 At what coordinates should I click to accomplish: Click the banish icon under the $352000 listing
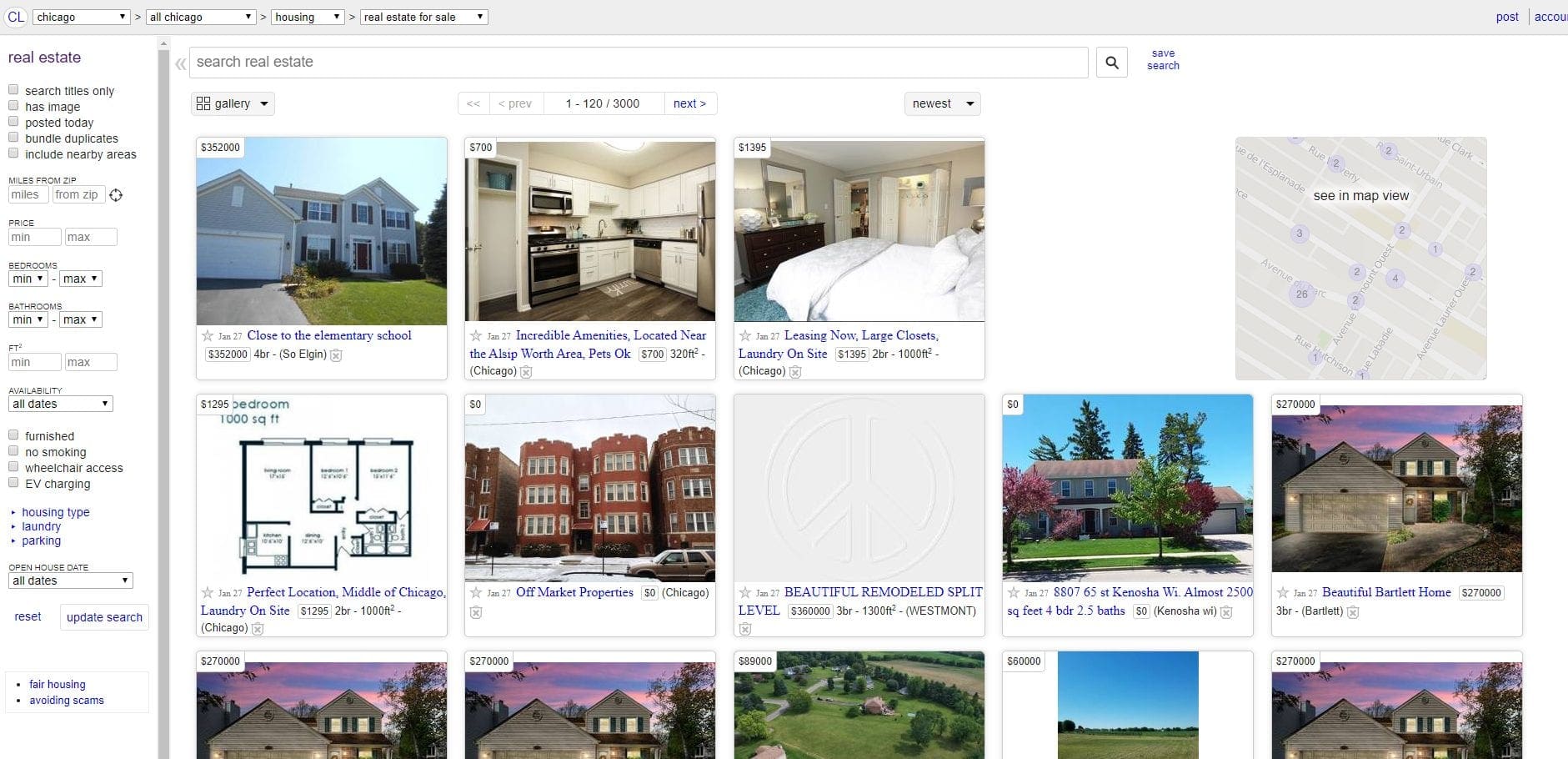pos(337,355)
